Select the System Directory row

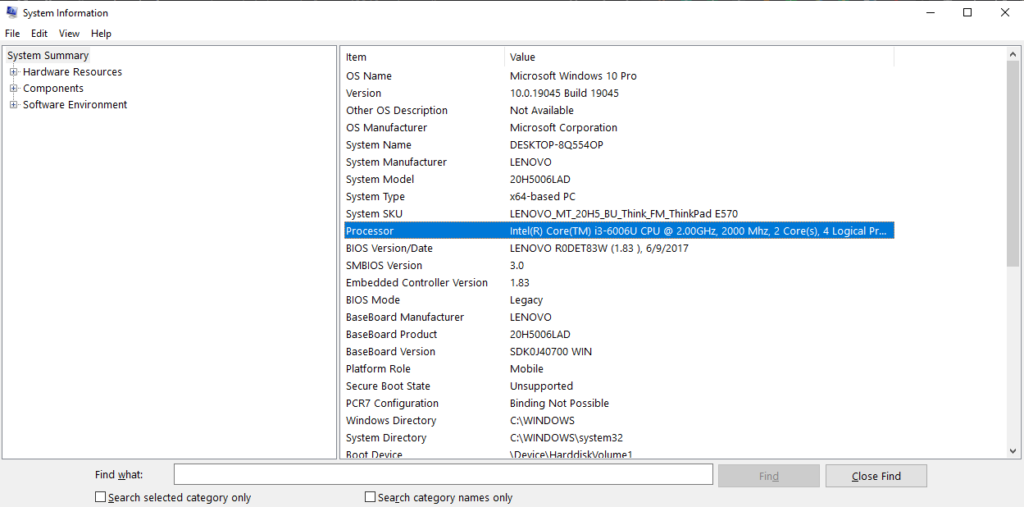coord(619,438)
